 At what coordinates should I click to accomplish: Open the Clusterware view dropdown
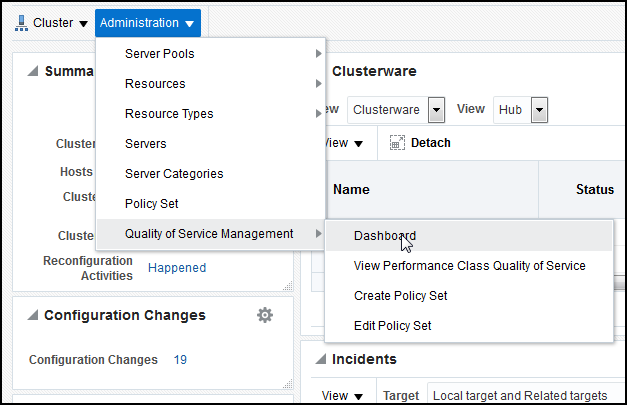pyautogui.click(x=436, y=109)
